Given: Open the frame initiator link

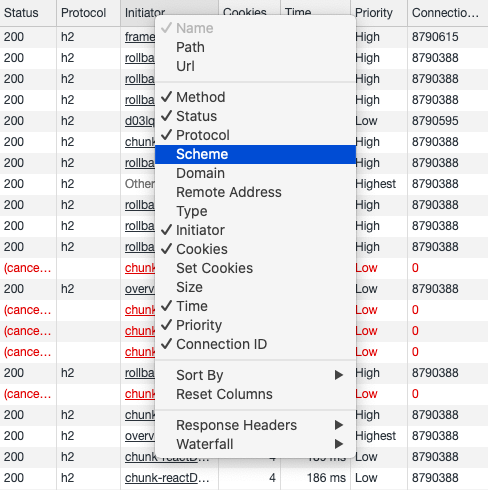Looking at the screenshot, I should coord(140,37).
